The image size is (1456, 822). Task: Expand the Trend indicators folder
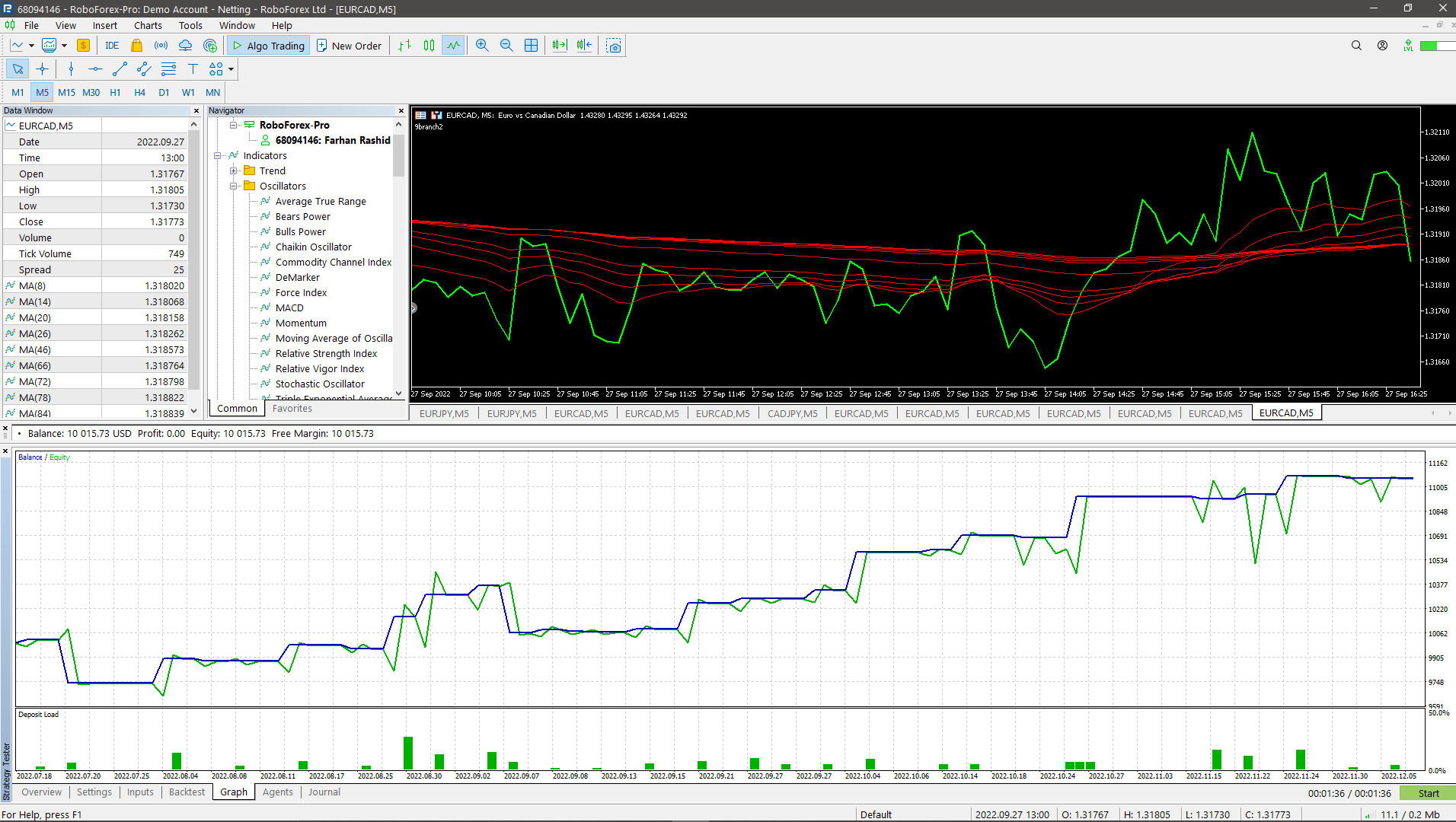(x=234, y=170)
